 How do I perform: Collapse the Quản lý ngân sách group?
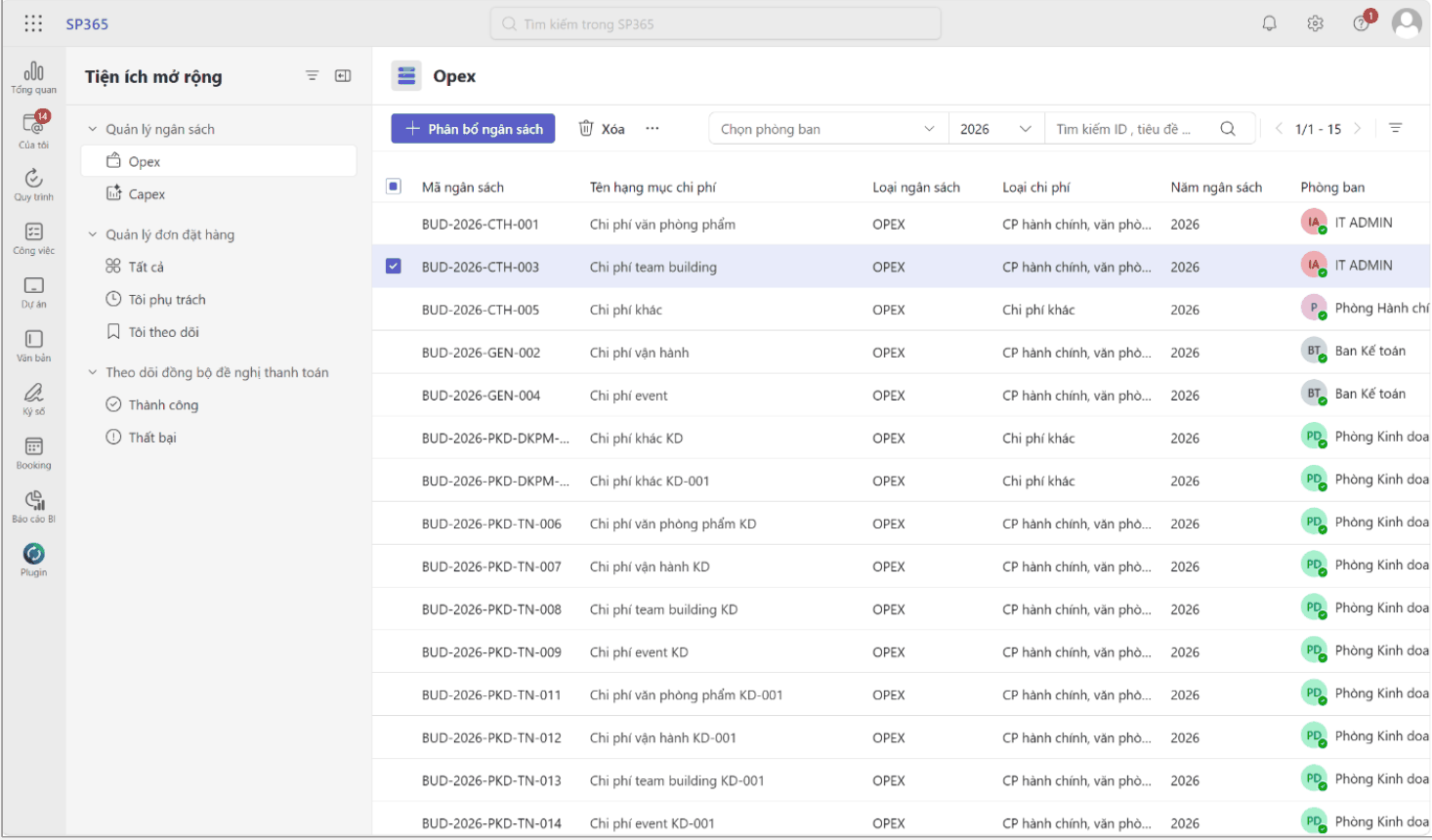click(93, 129)
